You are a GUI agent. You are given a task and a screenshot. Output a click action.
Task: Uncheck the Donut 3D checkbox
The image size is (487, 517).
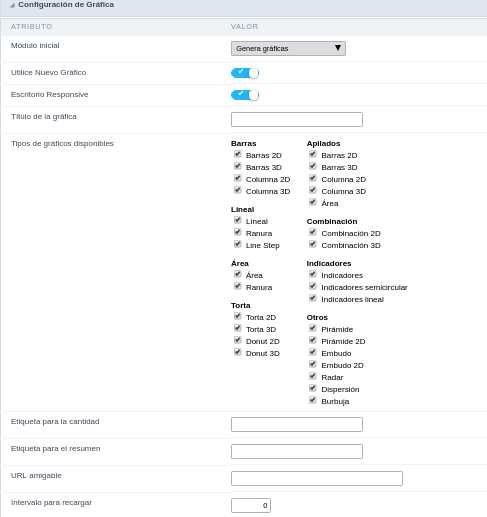click(x=237, y=352)
